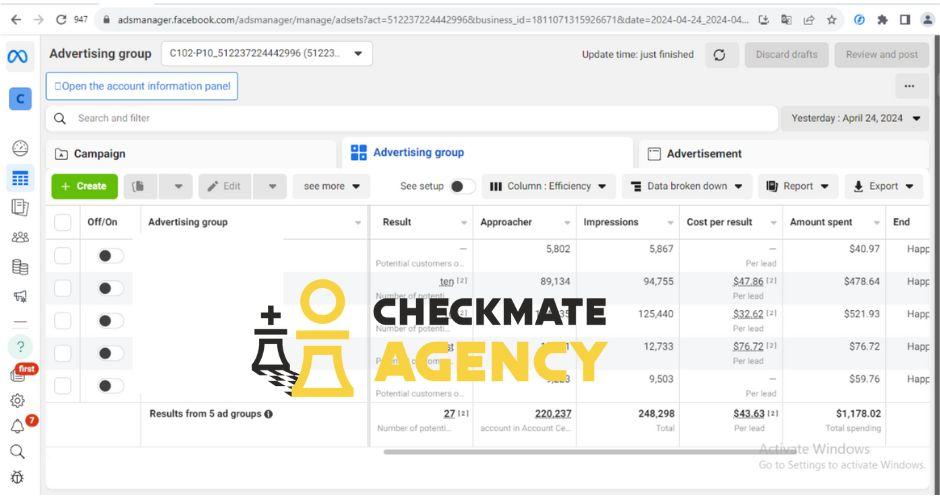Open the Audiences people icon
940x502 pixels.
point(20,237)
